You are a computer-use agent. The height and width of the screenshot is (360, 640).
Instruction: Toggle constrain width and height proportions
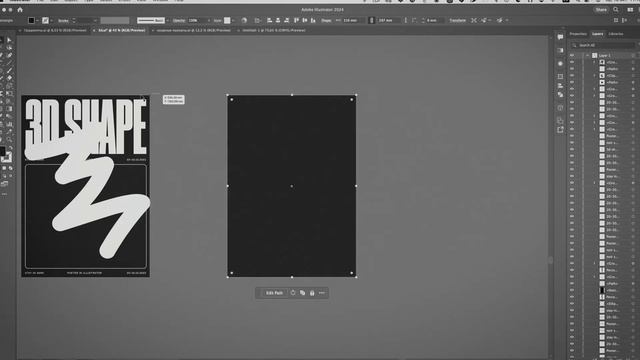click(371, 20)
